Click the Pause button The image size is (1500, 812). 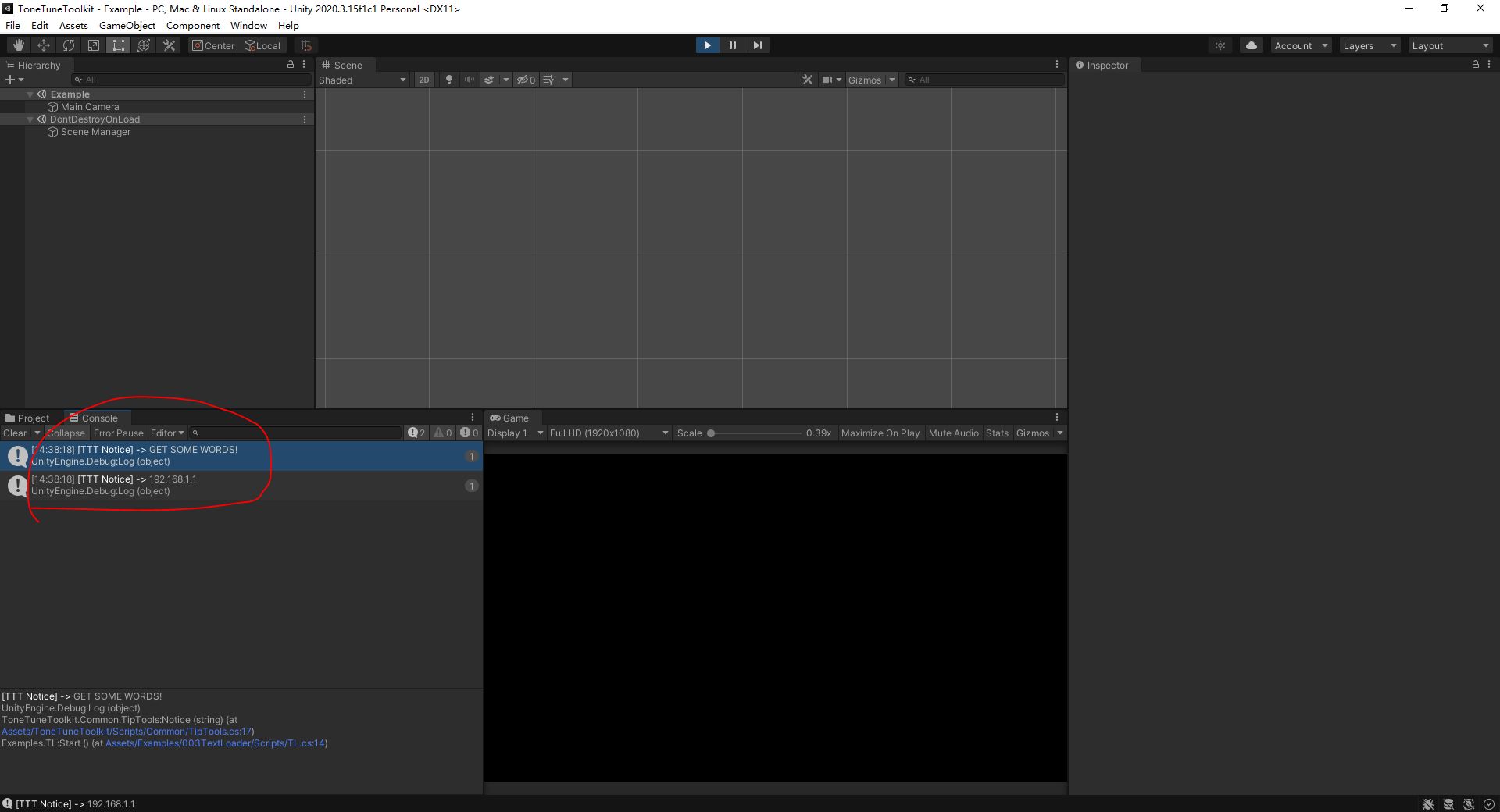pyautogui.click(x=732, y=45)
